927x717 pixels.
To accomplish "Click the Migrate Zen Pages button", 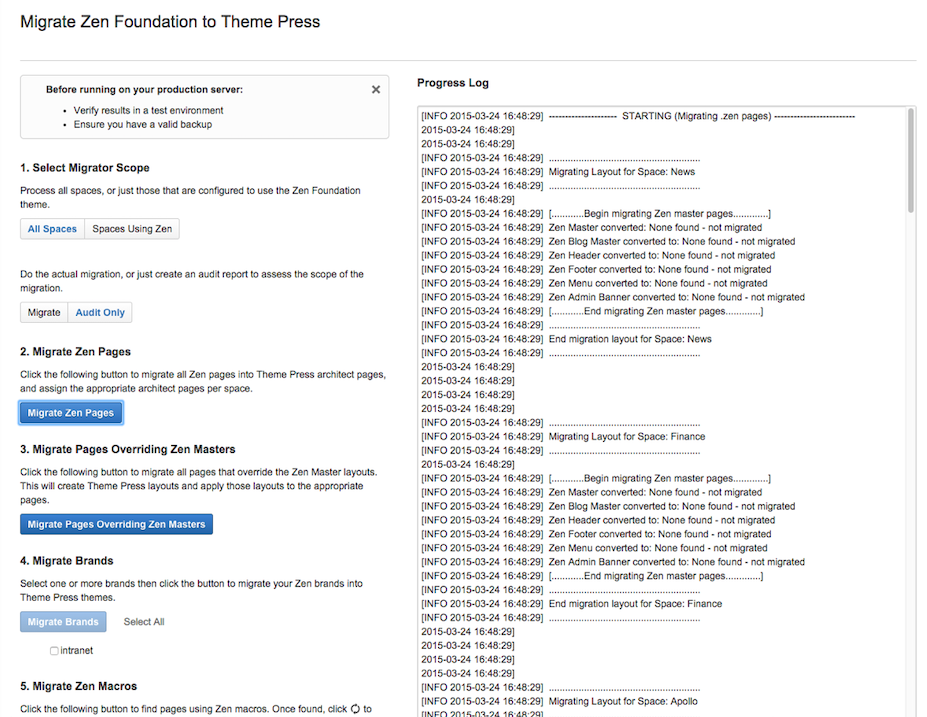I will click(x=71, y=413).
